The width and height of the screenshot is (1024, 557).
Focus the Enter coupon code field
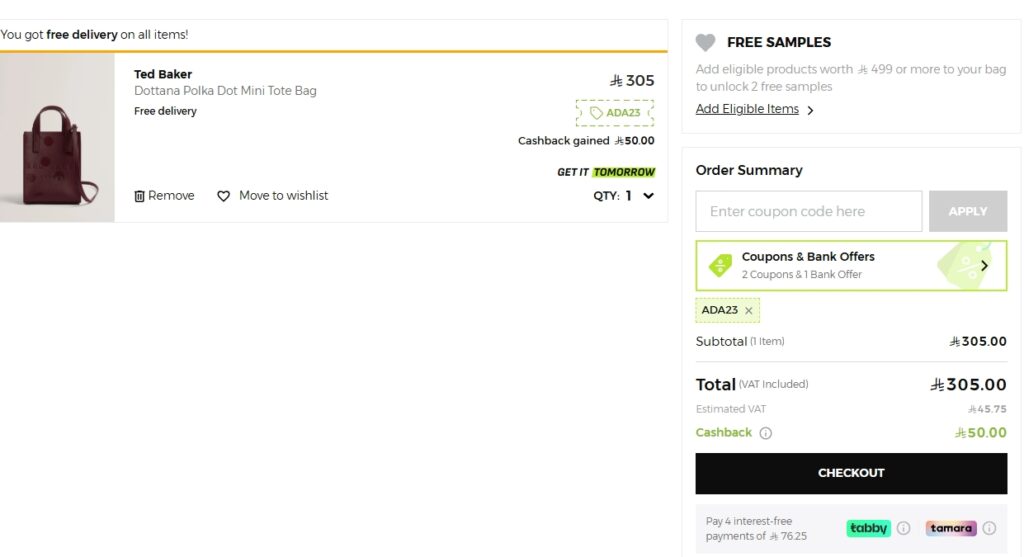[x=808, y=211]
